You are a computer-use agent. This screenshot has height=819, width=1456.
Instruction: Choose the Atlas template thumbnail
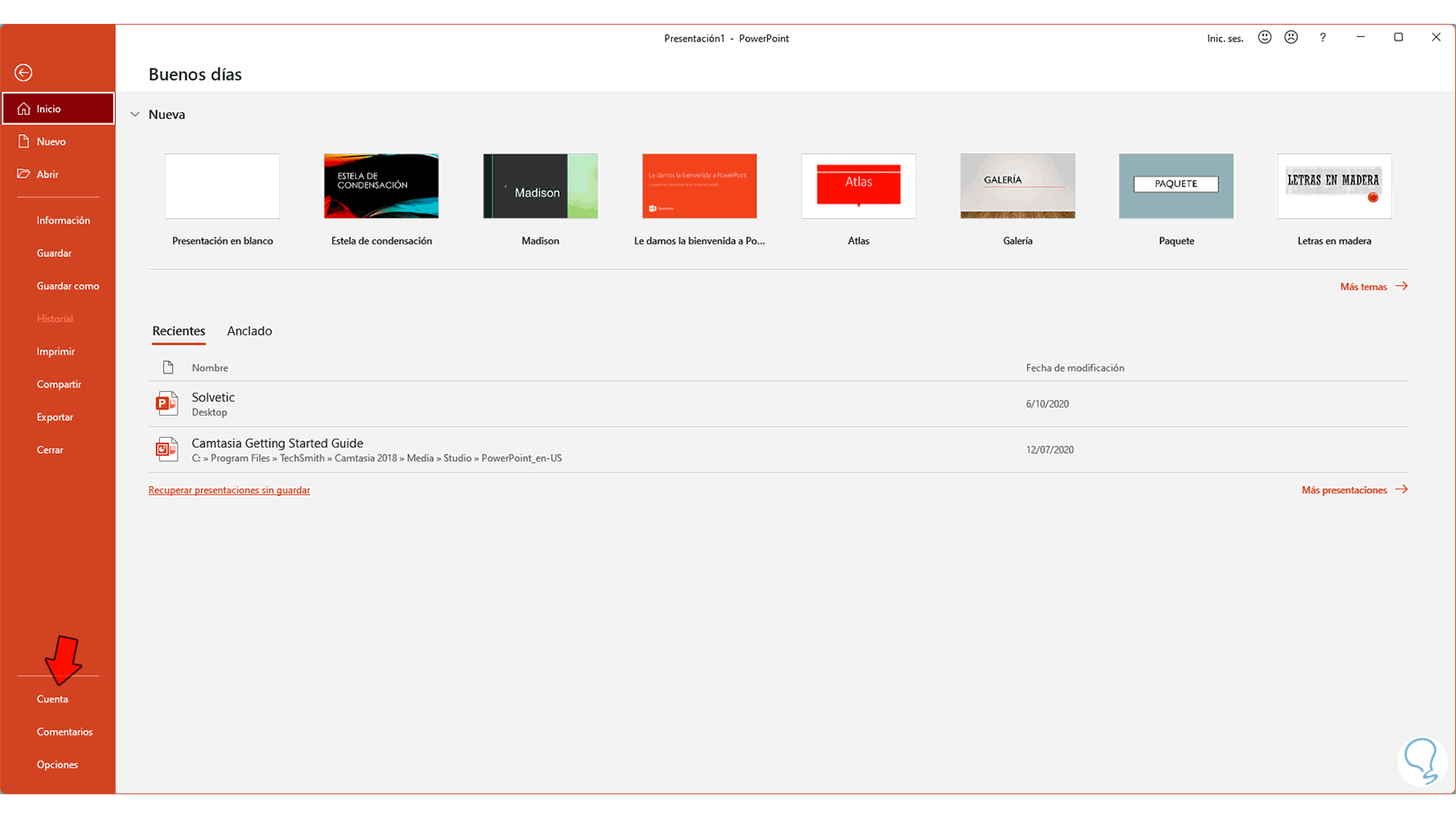[858, 186]
